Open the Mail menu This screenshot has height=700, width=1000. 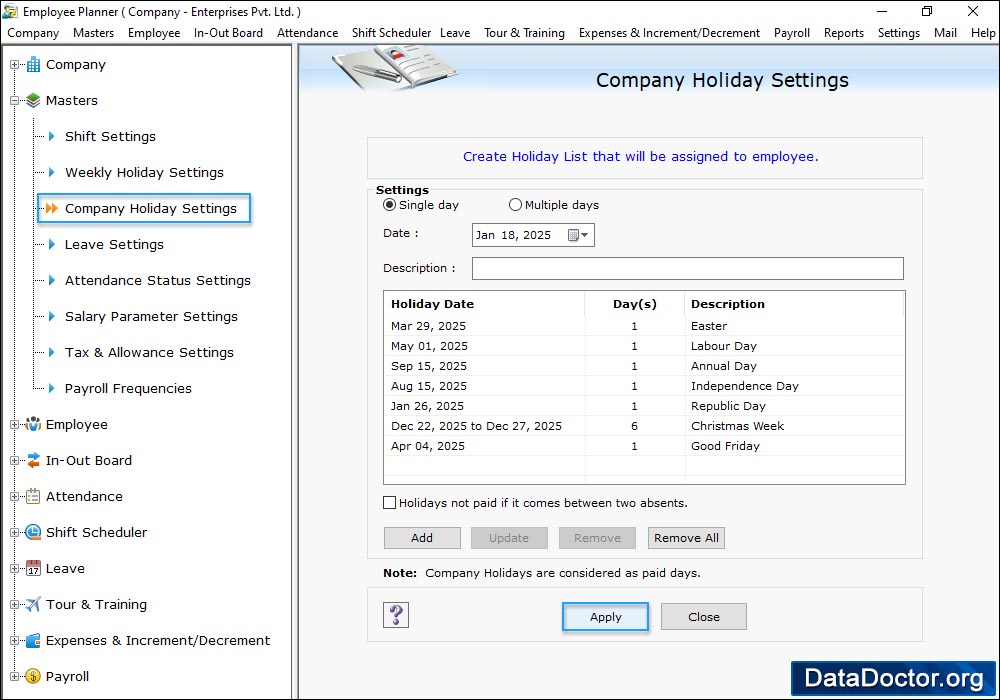coord(945,33)
